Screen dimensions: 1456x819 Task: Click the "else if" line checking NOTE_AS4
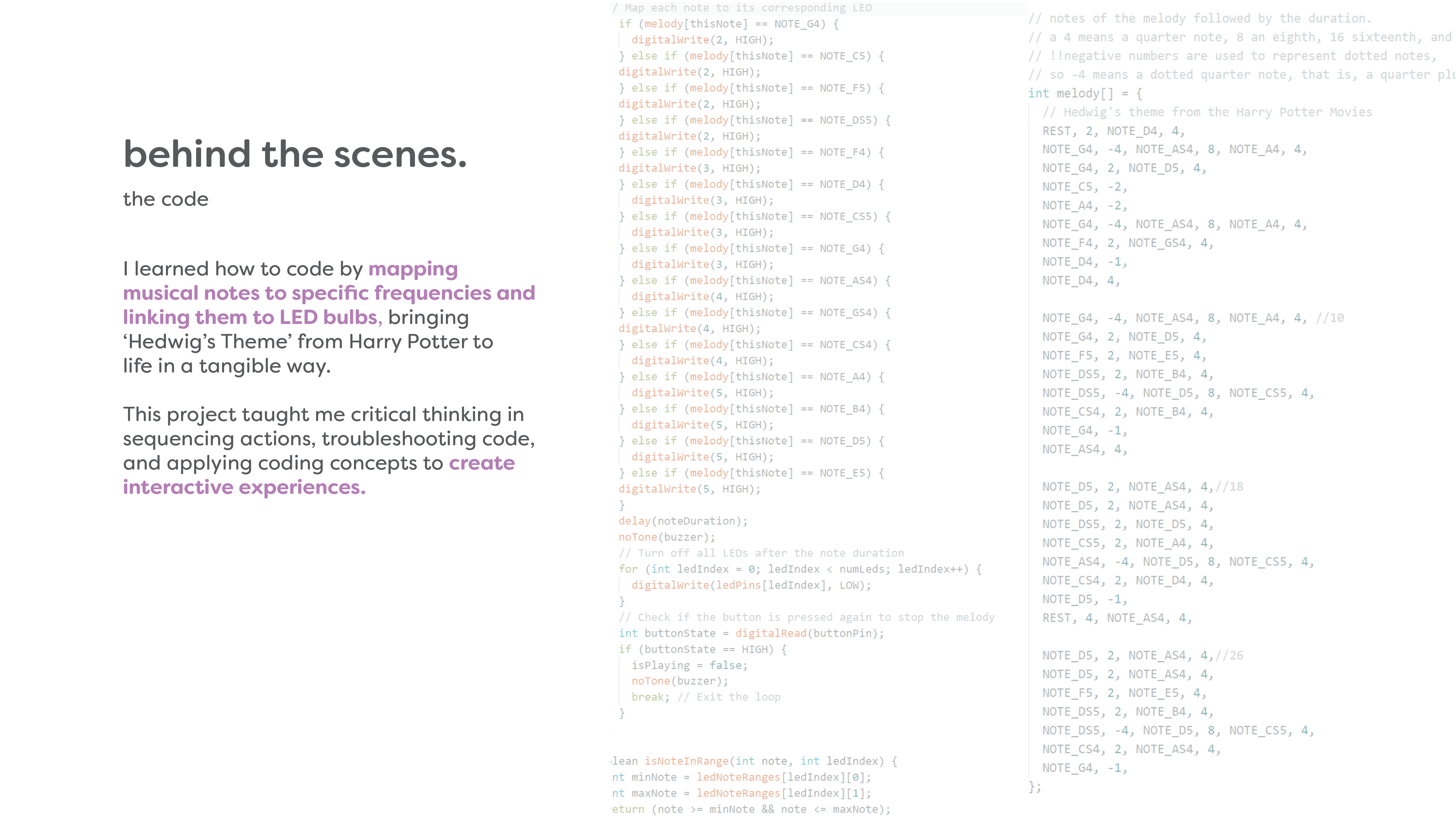pos(755,280)
